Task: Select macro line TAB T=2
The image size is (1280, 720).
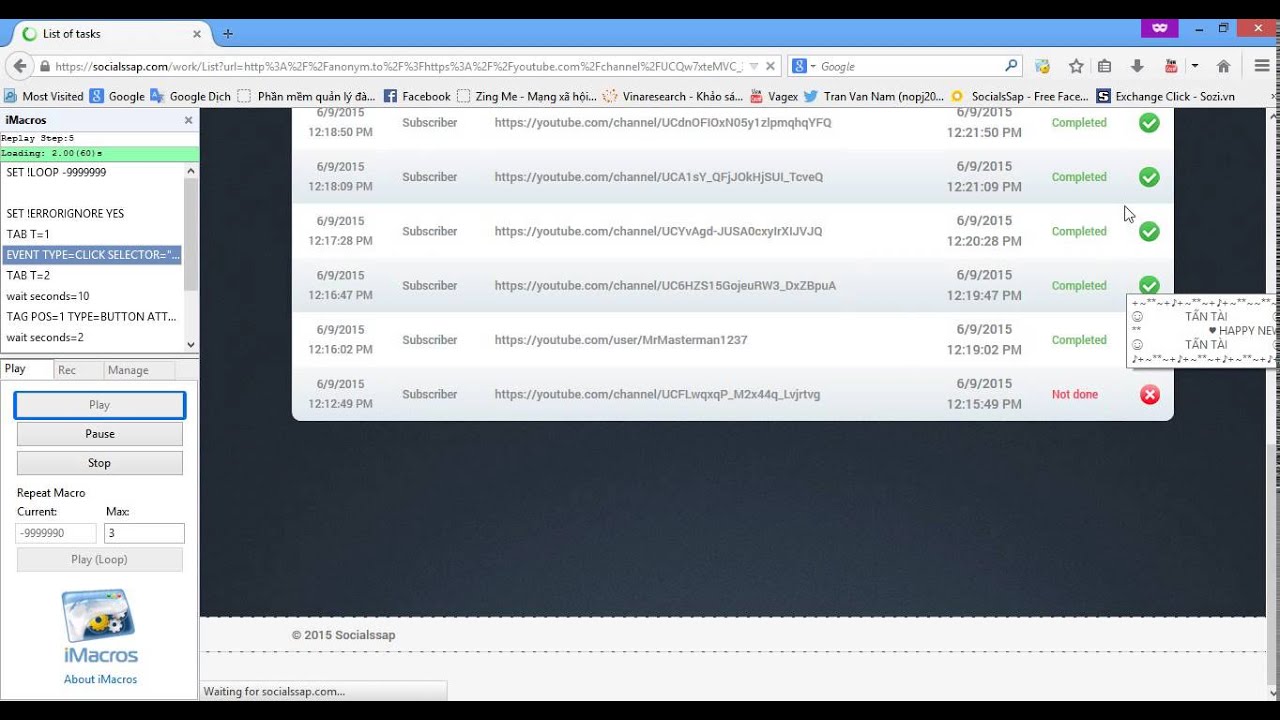Action: click(92, 275)
